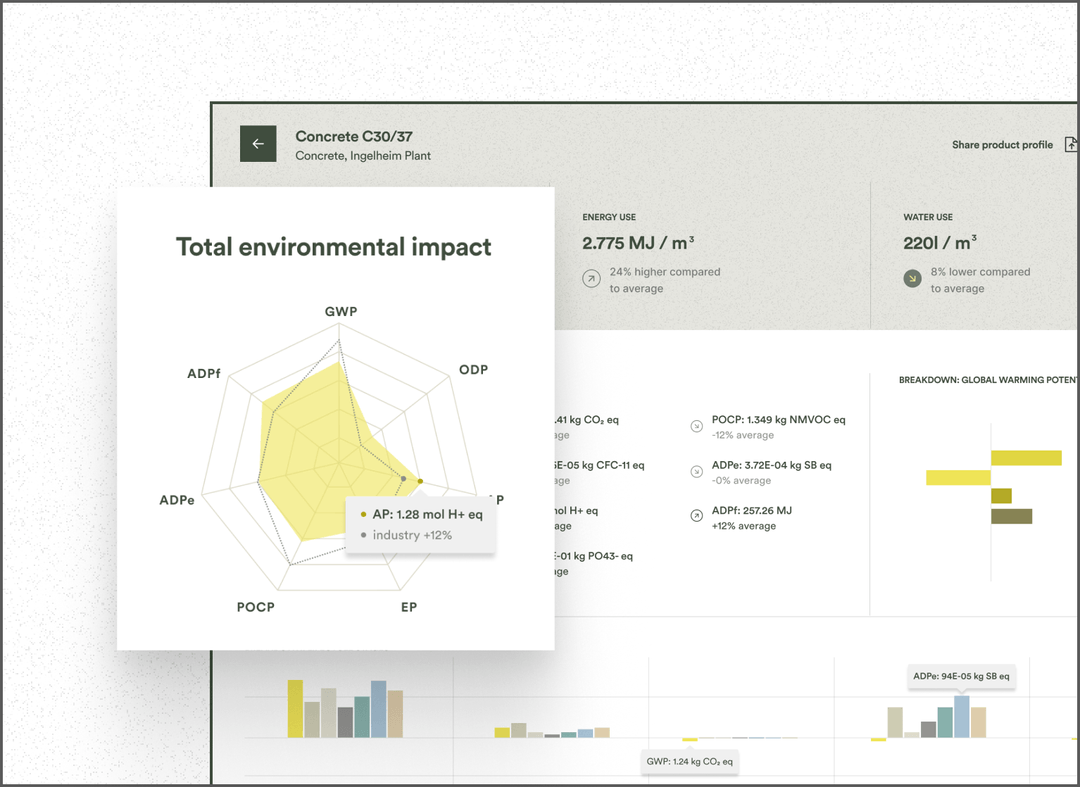Click the trend arrow icon beside POCP metric
Viewport: 1080px width, 787px height.
696,425
